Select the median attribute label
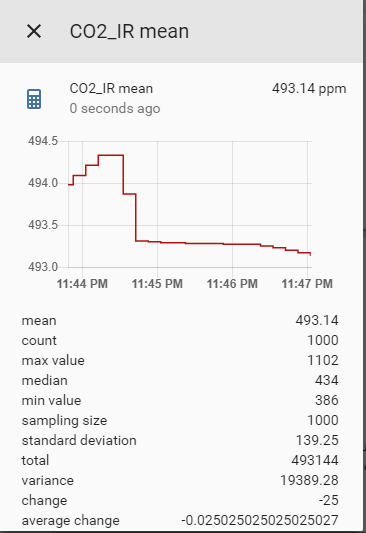Screen dimensions: 366x533 click(x=45, y=380)
